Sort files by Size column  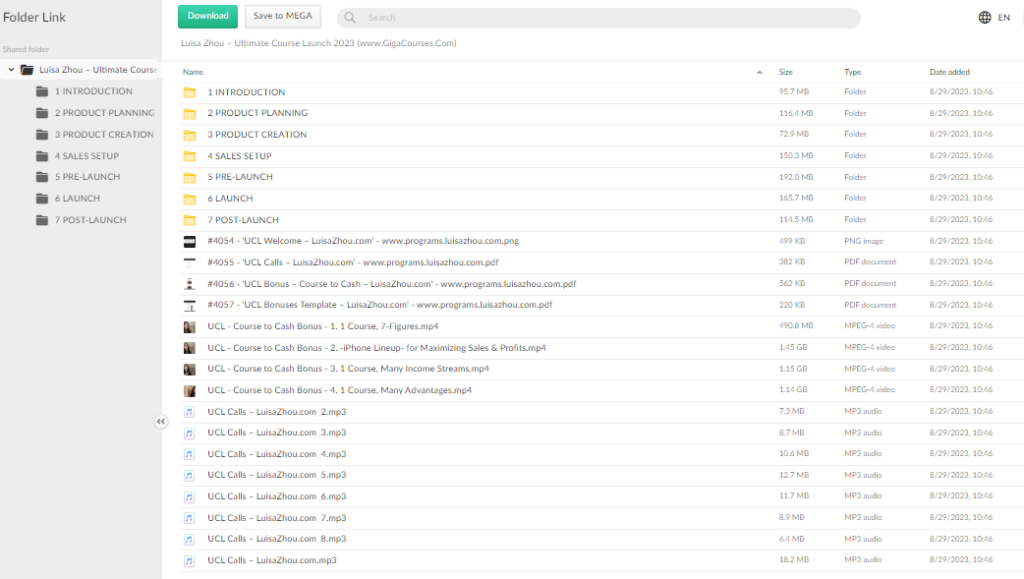tap(786, 72)
